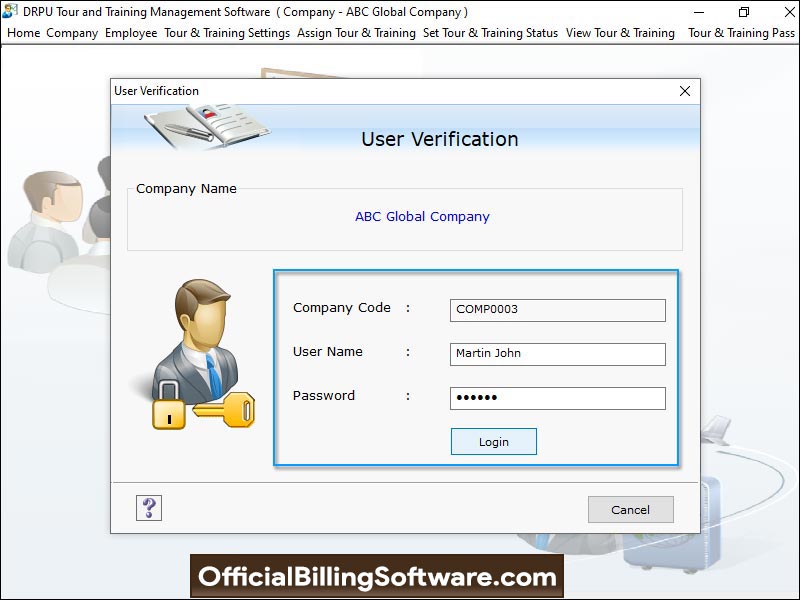Click the Company Code input field

(557, 310)
